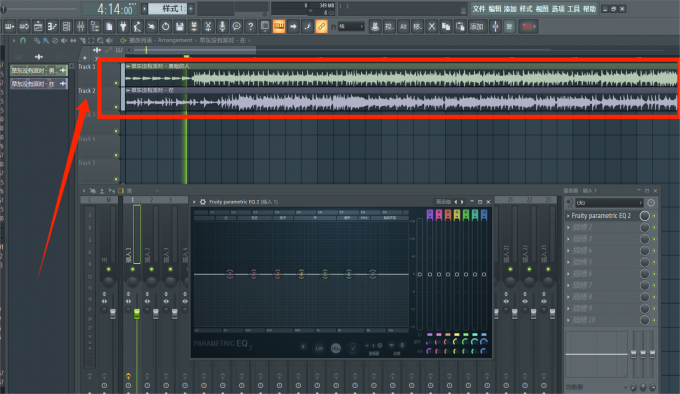The height and width of the screenshot is (394, 680).
Task: Click the playlist magnet snap icon
Action: coord(23,40)
